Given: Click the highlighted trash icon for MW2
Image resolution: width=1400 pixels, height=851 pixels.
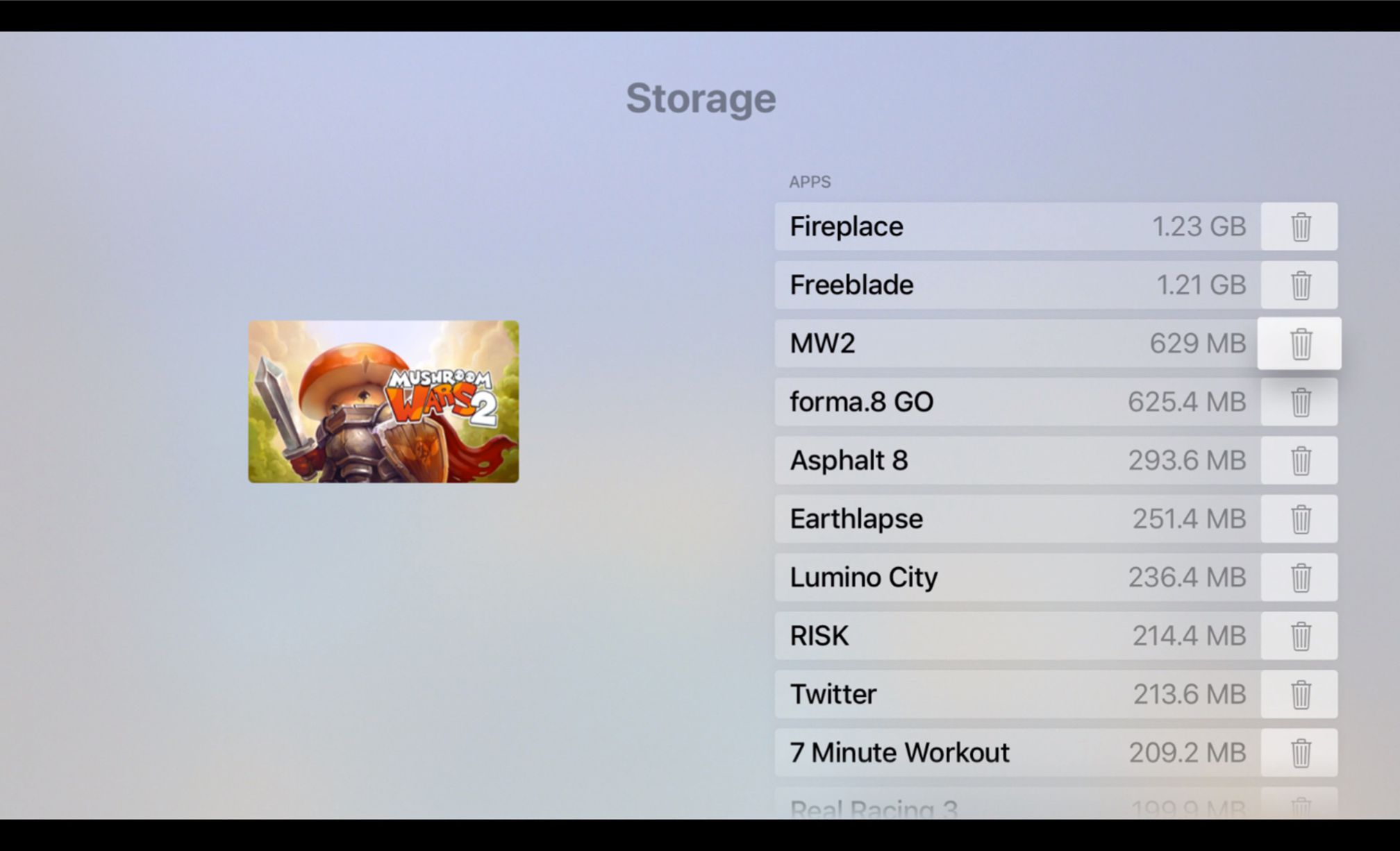Looking at the screenshot, I should pyautogui.click(x=1299, y=344).
